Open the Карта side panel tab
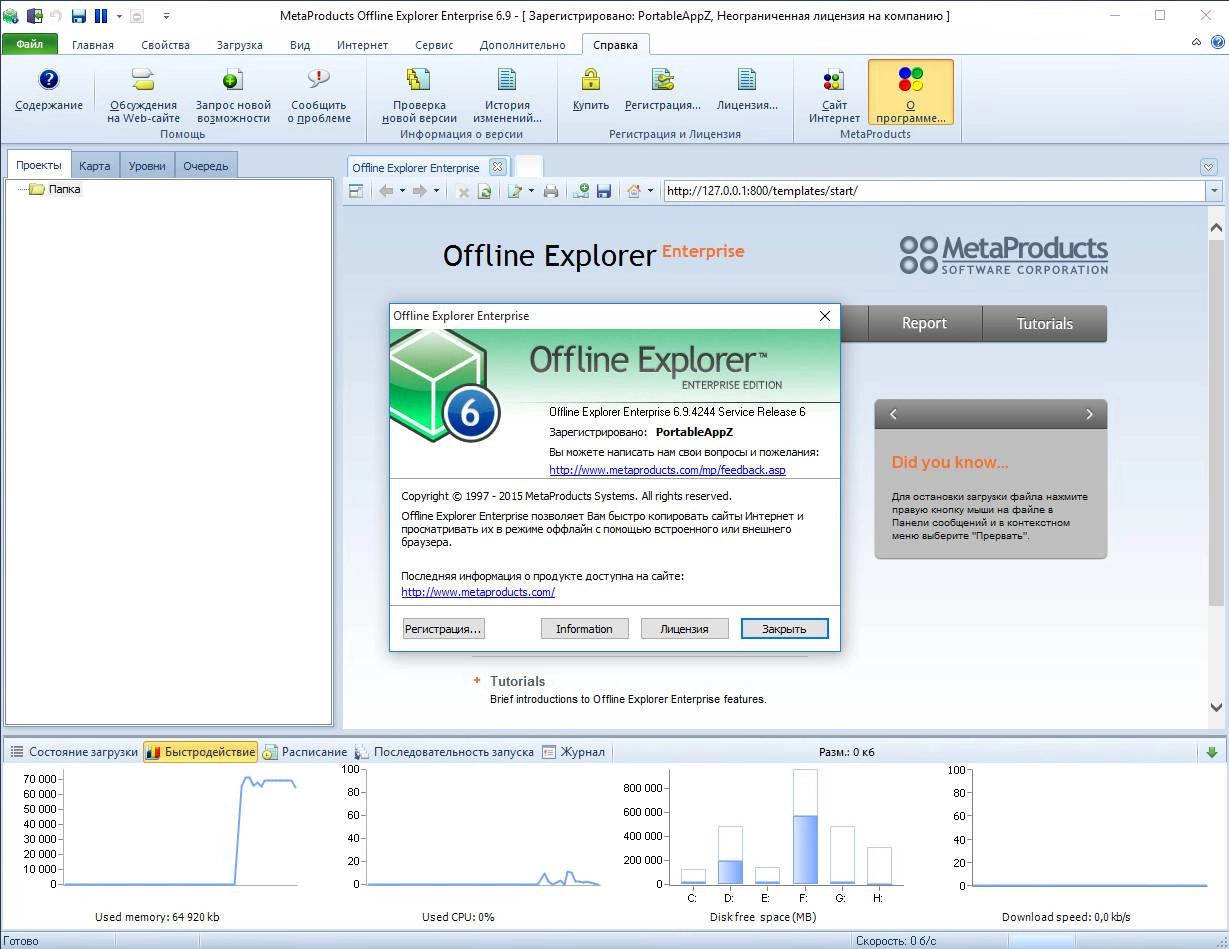The image size is (1229, 949). click(95, 165)
